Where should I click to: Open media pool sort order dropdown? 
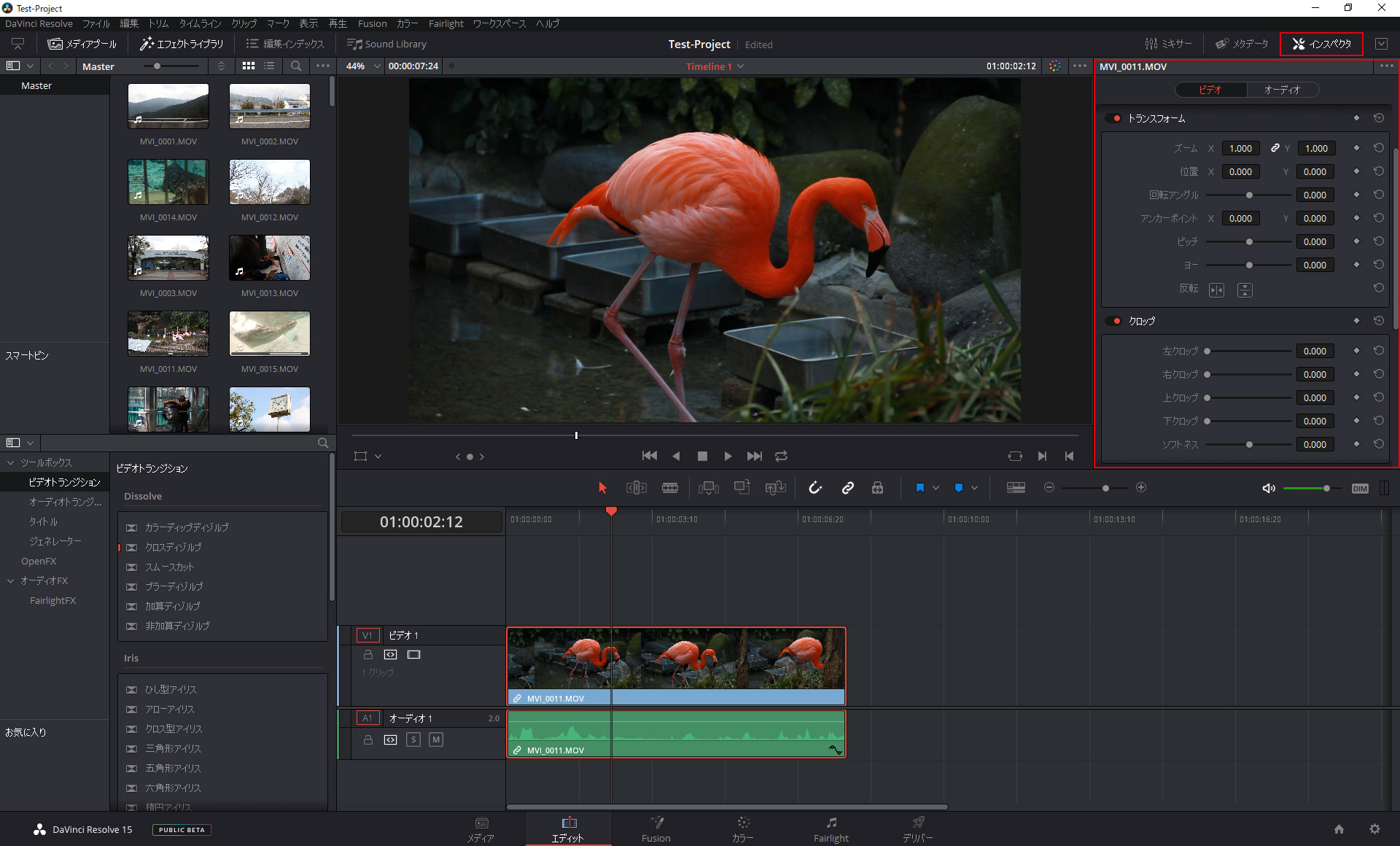pyautogui.click(x=221, y=66)
